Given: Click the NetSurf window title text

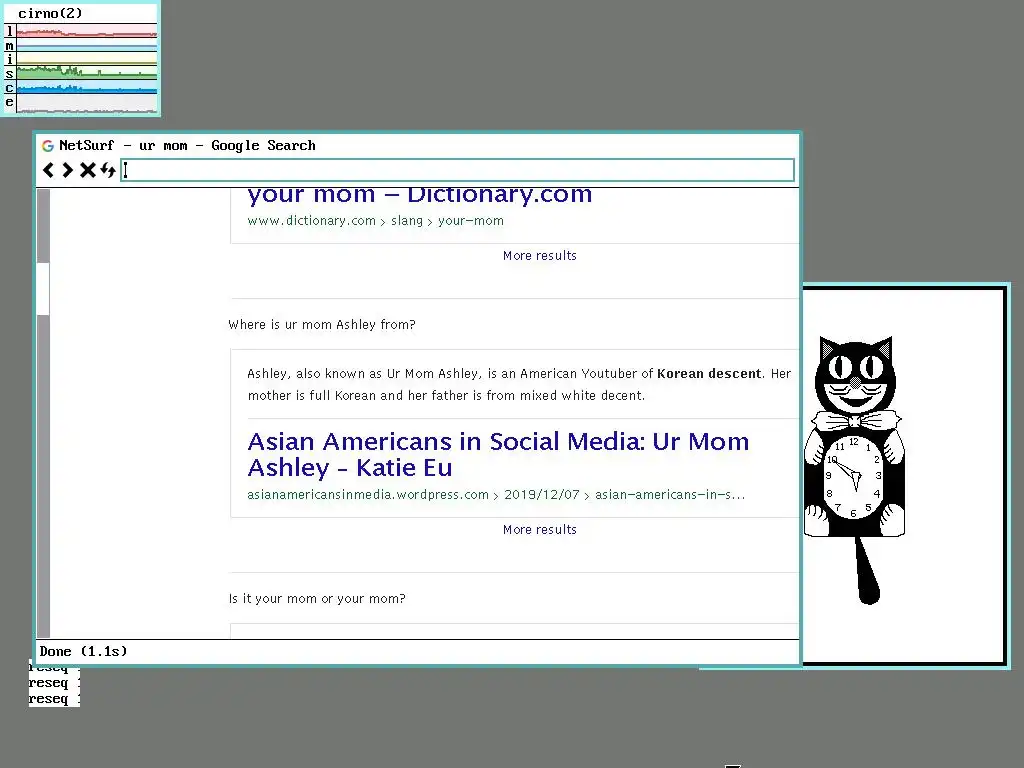Looking at the screenshot, I should [187, 146].
